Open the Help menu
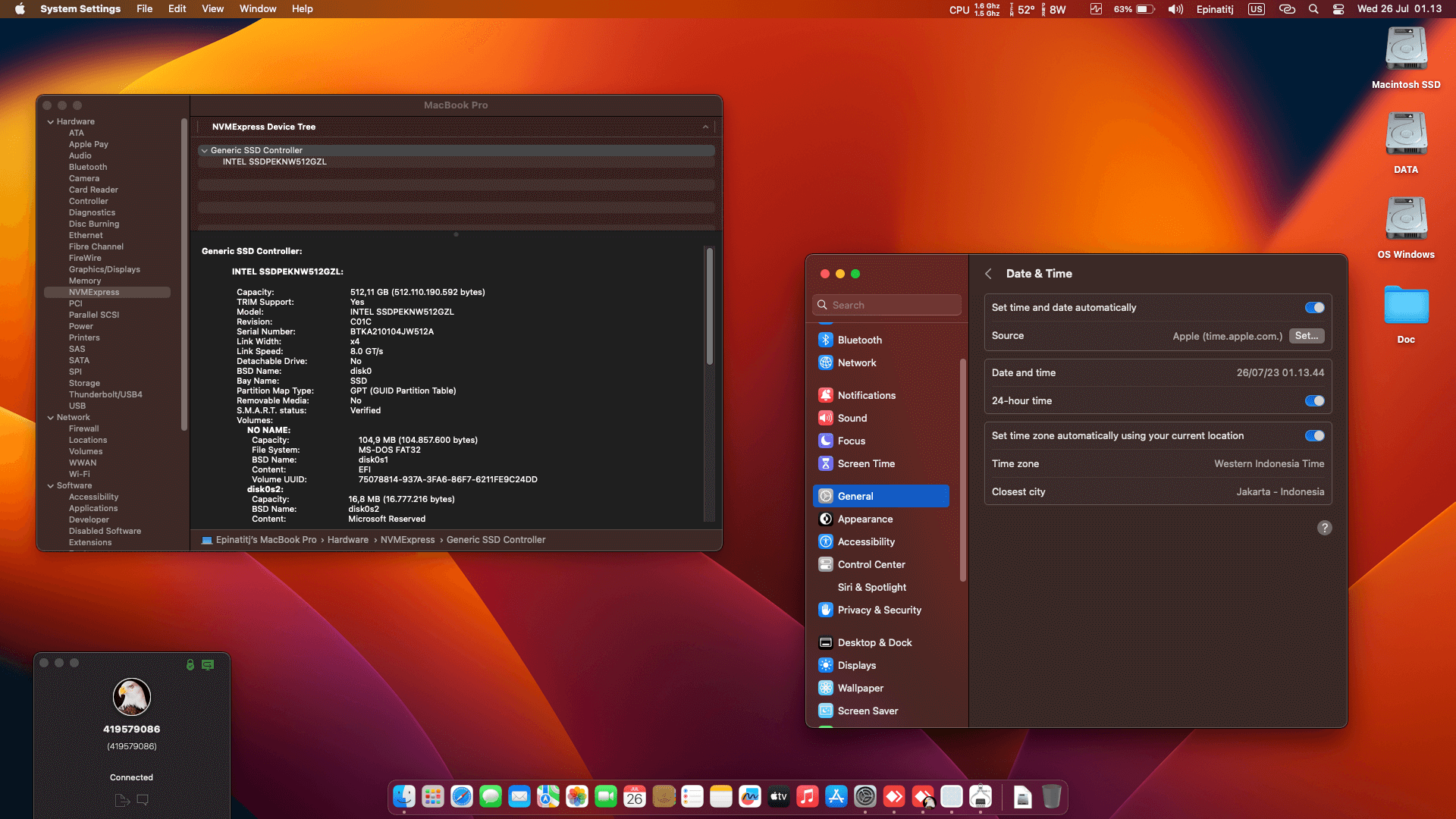Screen dimensions: 1456x819 click(x=302, y=8)
